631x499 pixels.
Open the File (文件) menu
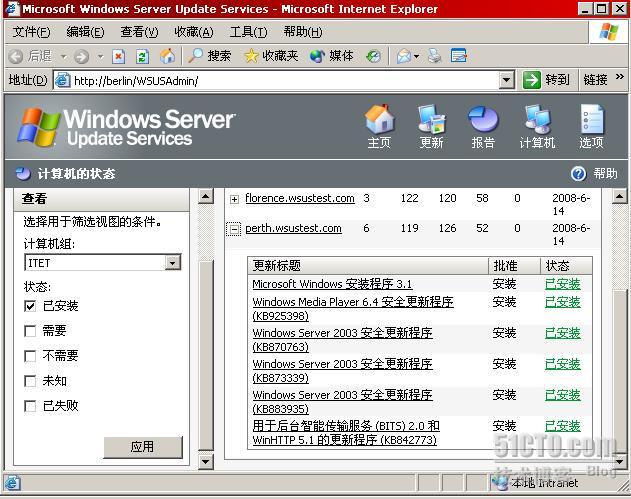(31, 31)
